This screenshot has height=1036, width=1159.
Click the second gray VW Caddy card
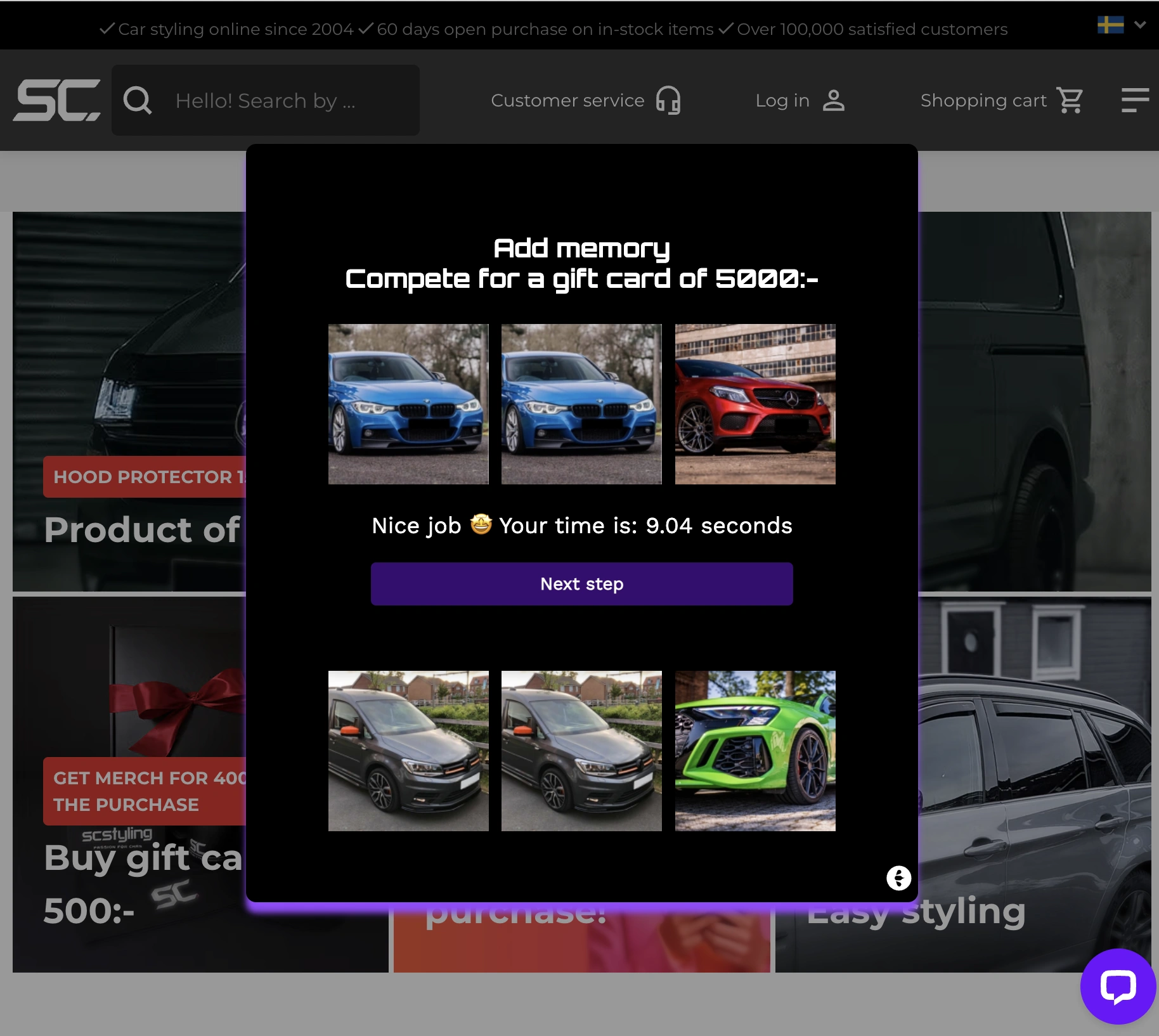581,751
